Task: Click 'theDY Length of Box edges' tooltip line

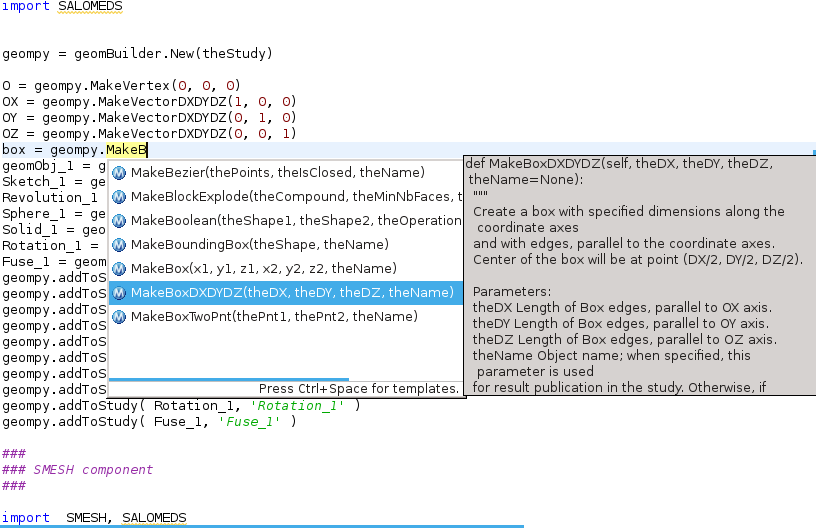Action: coord(621,324)
